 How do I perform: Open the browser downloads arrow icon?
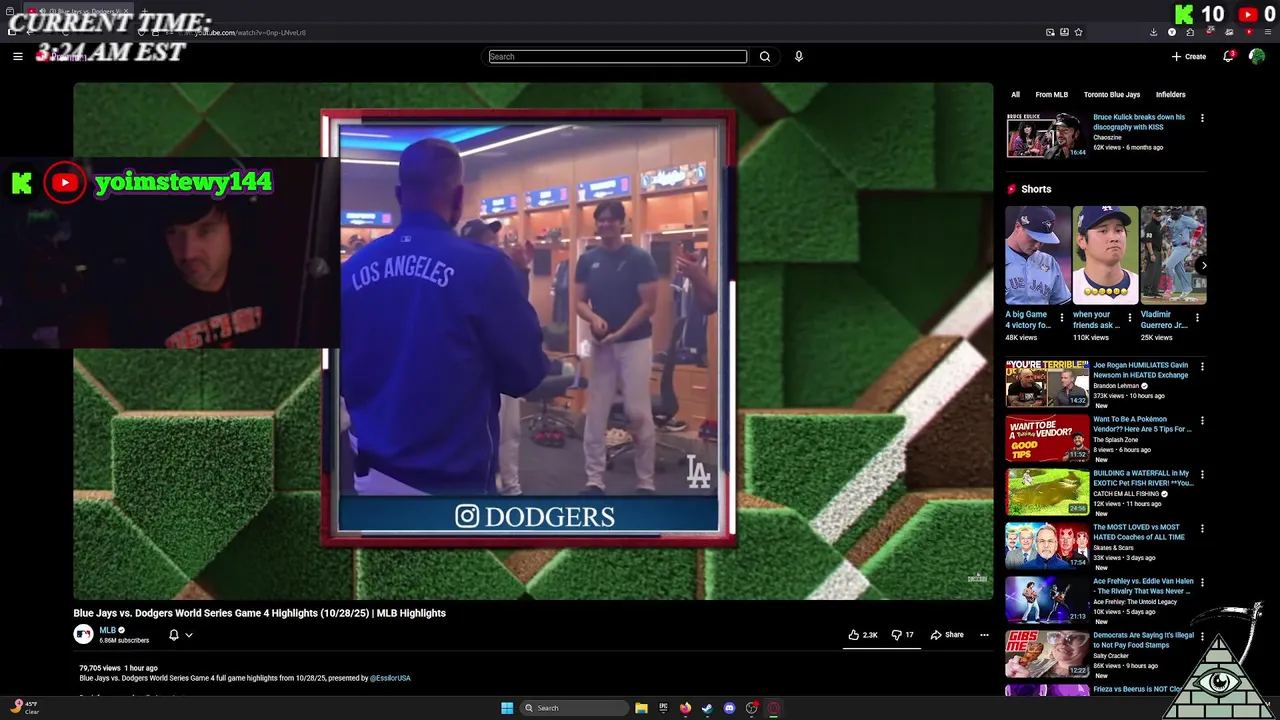(x=1153, y=32)
